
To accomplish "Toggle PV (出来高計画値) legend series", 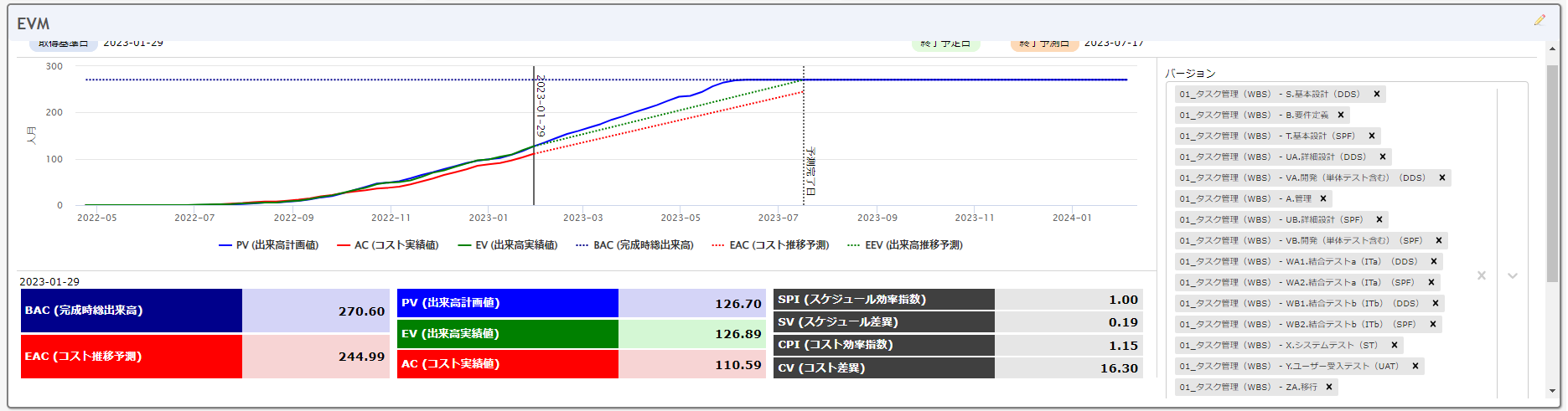I will [268, 245].
